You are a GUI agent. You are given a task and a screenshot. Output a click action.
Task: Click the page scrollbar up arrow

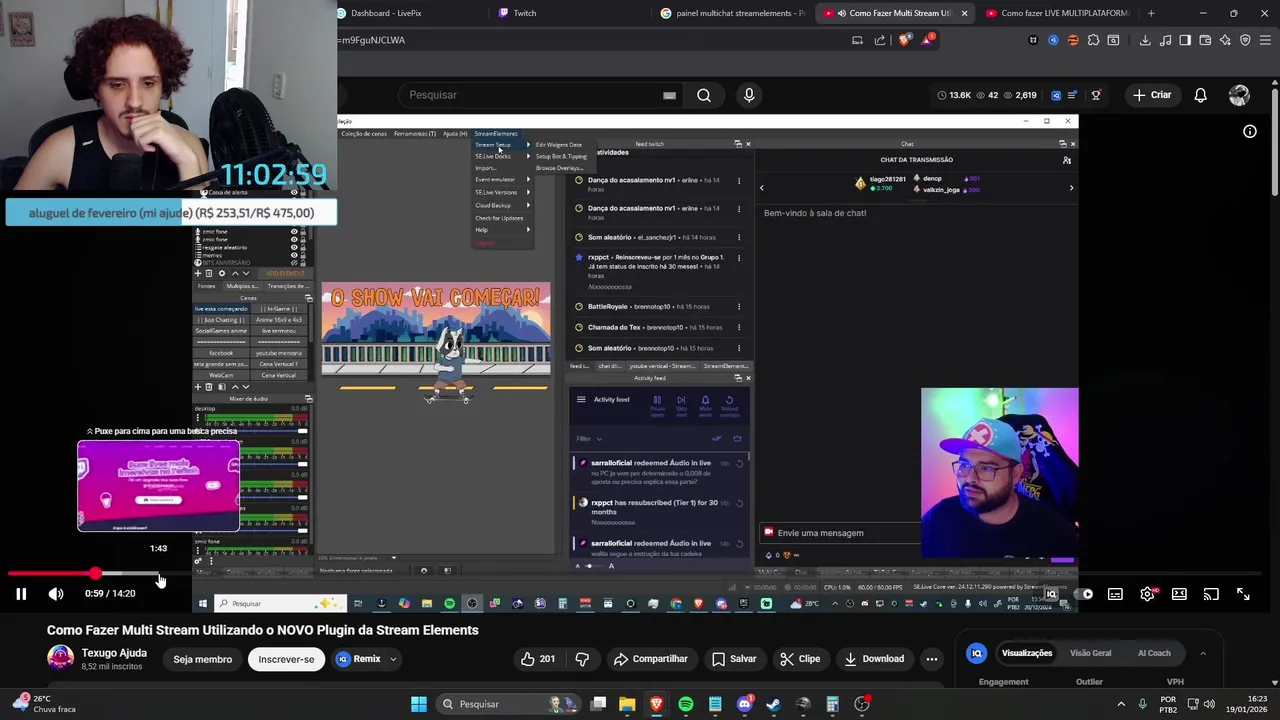click(x=1274, y=81)
